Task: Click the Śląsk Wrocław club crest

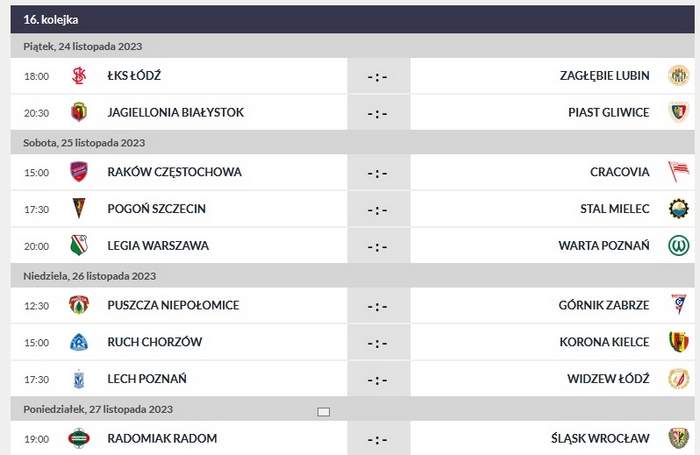Action: tap(679, 438)
